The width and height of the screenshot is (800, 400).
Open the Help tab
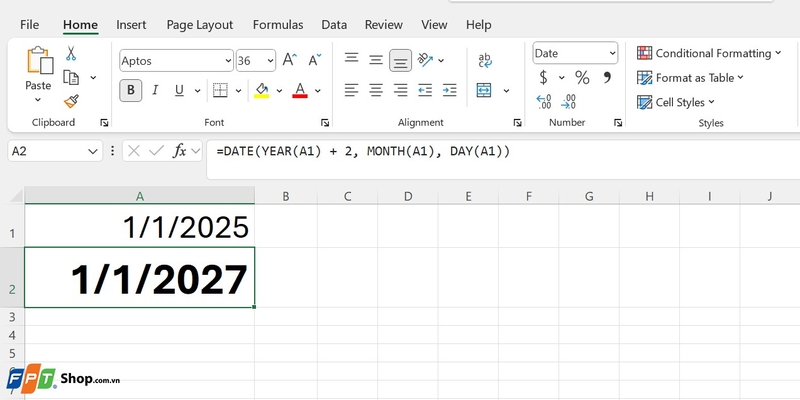pyautogui.click(x=479, y=24)
